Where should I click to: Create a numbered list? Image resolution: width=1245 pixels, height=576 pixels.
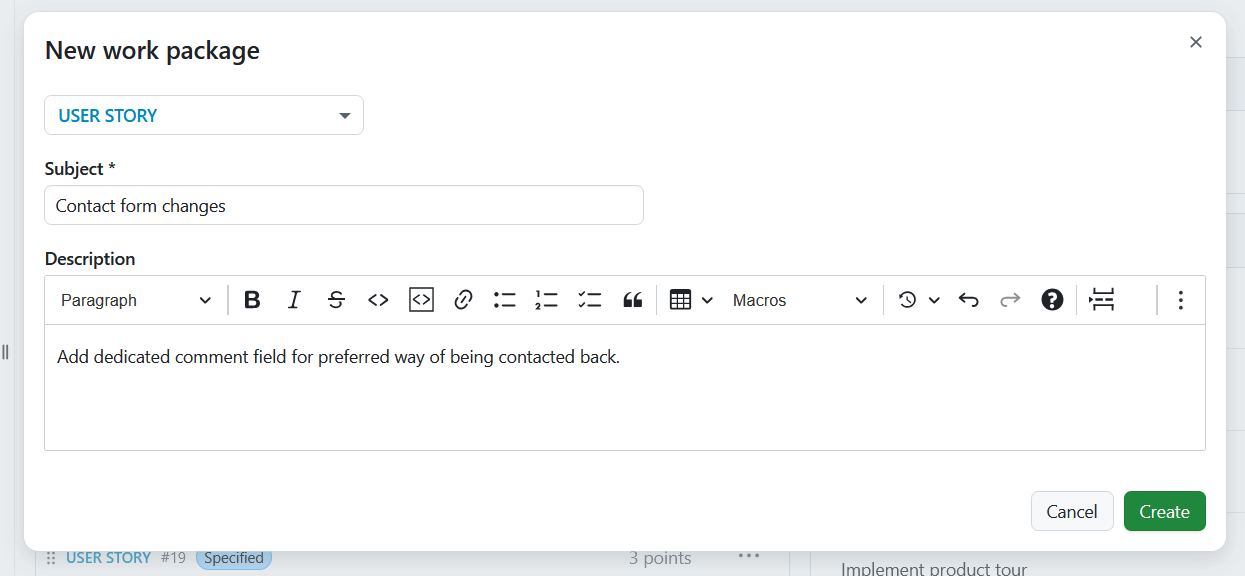click(546, 299)
